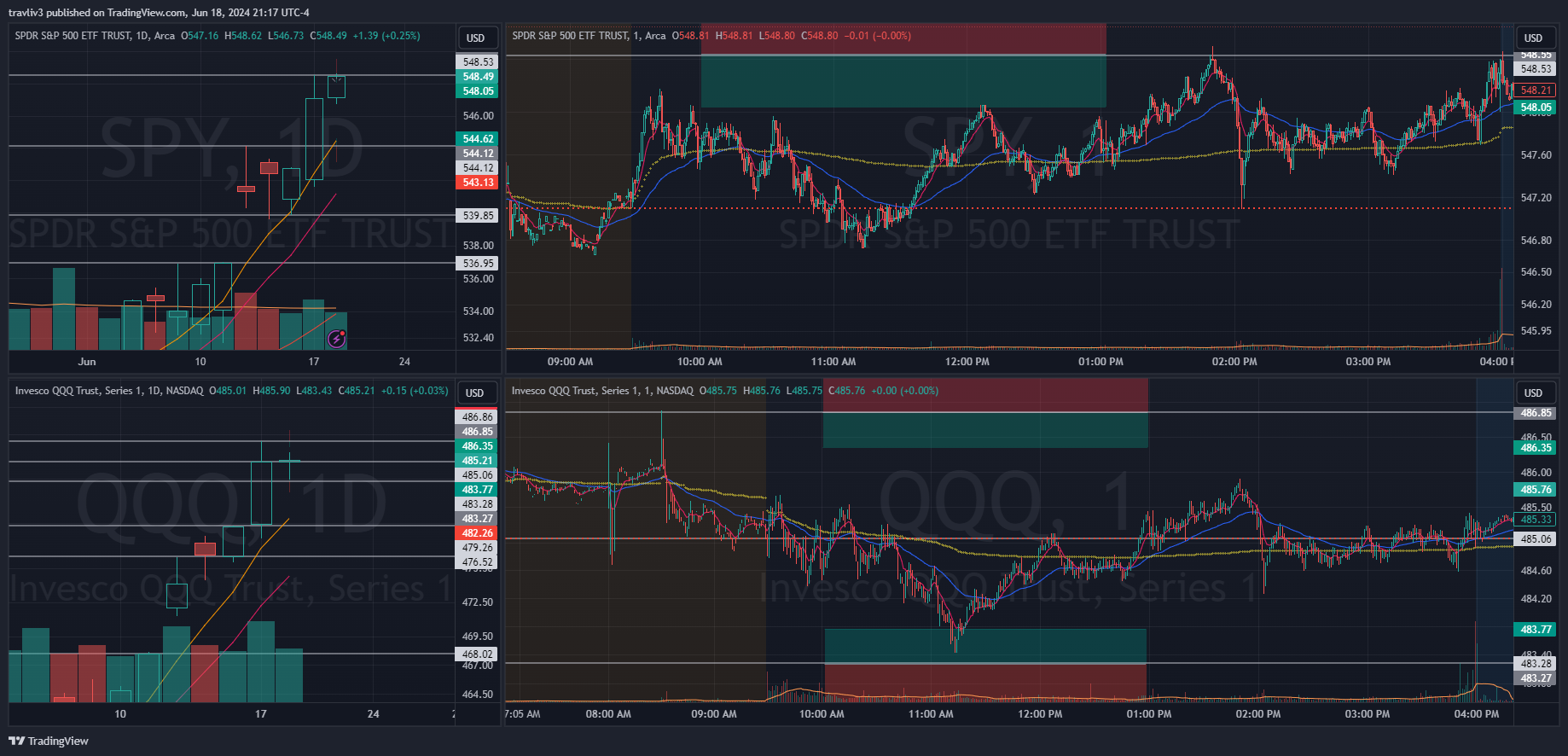The width and height of the screenshot is (1568, 756).
Task: Click the 02:00 PM label on SPY 1-minute time axis
Action: (1234, 362)
